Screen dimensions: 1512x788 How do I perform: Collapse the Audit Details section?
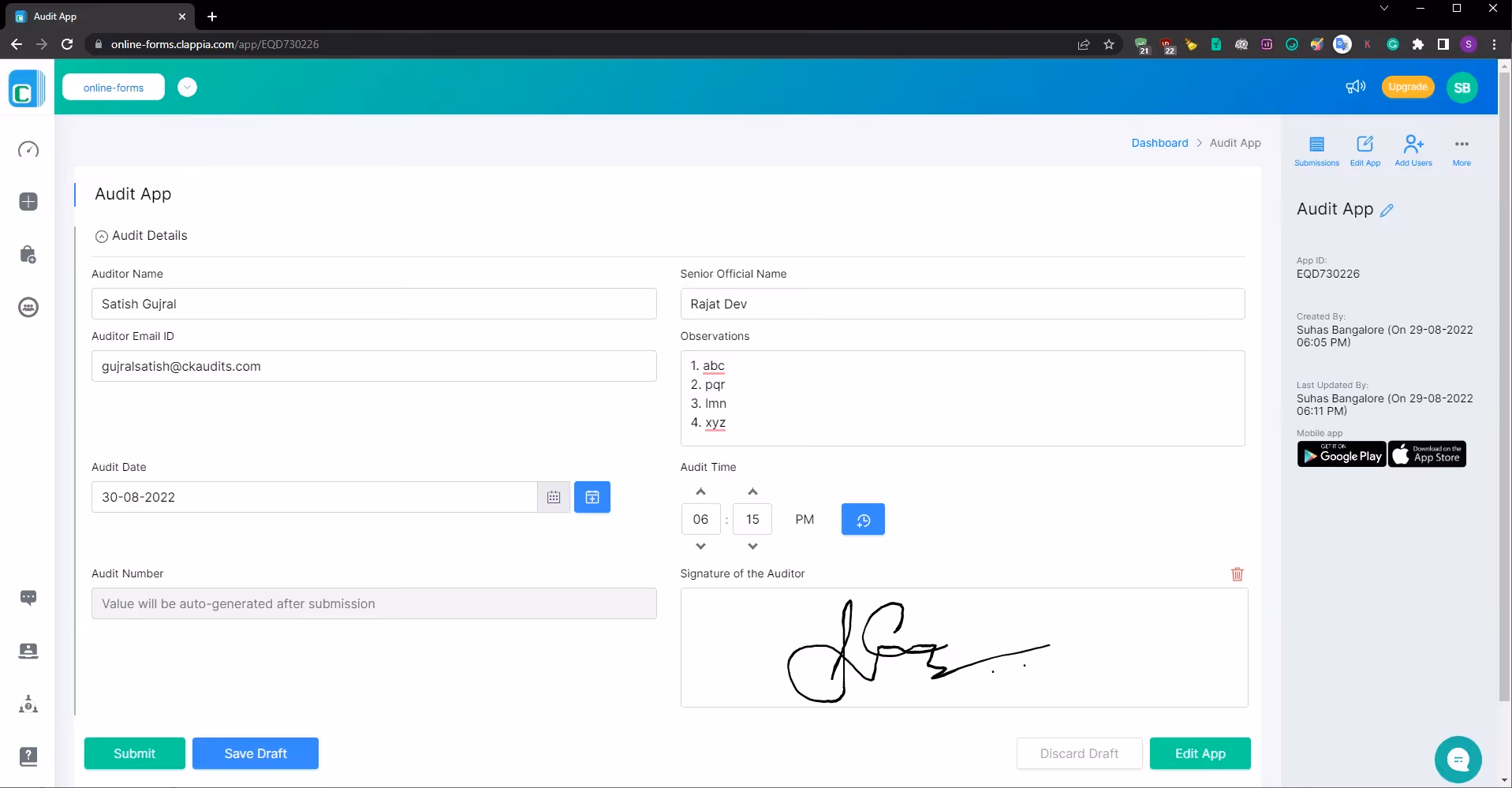coord(102,237)
